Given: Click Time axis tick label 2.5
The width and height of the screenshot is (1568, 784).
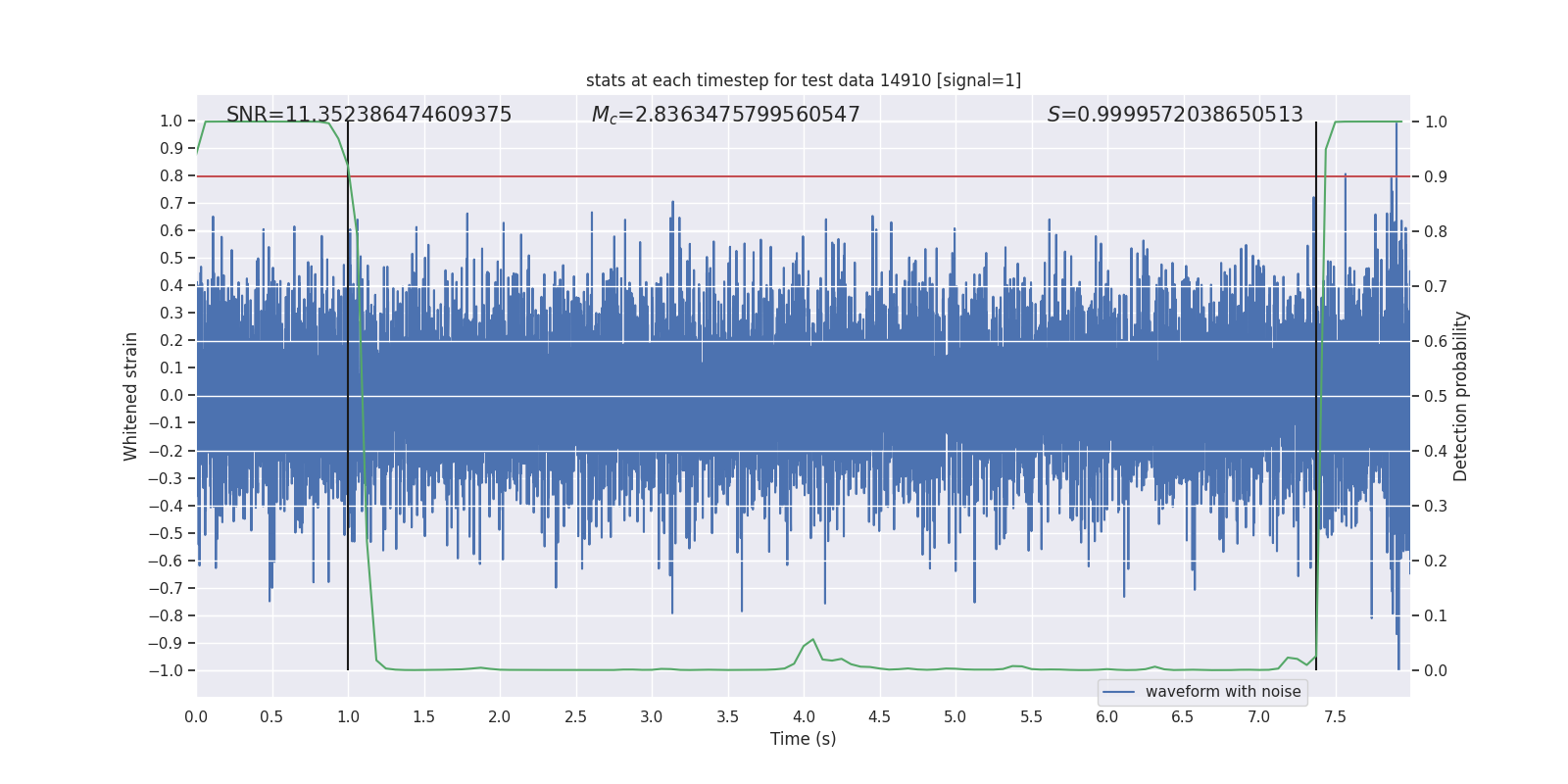Looking at the screenshot, I should tap(575, 716).
